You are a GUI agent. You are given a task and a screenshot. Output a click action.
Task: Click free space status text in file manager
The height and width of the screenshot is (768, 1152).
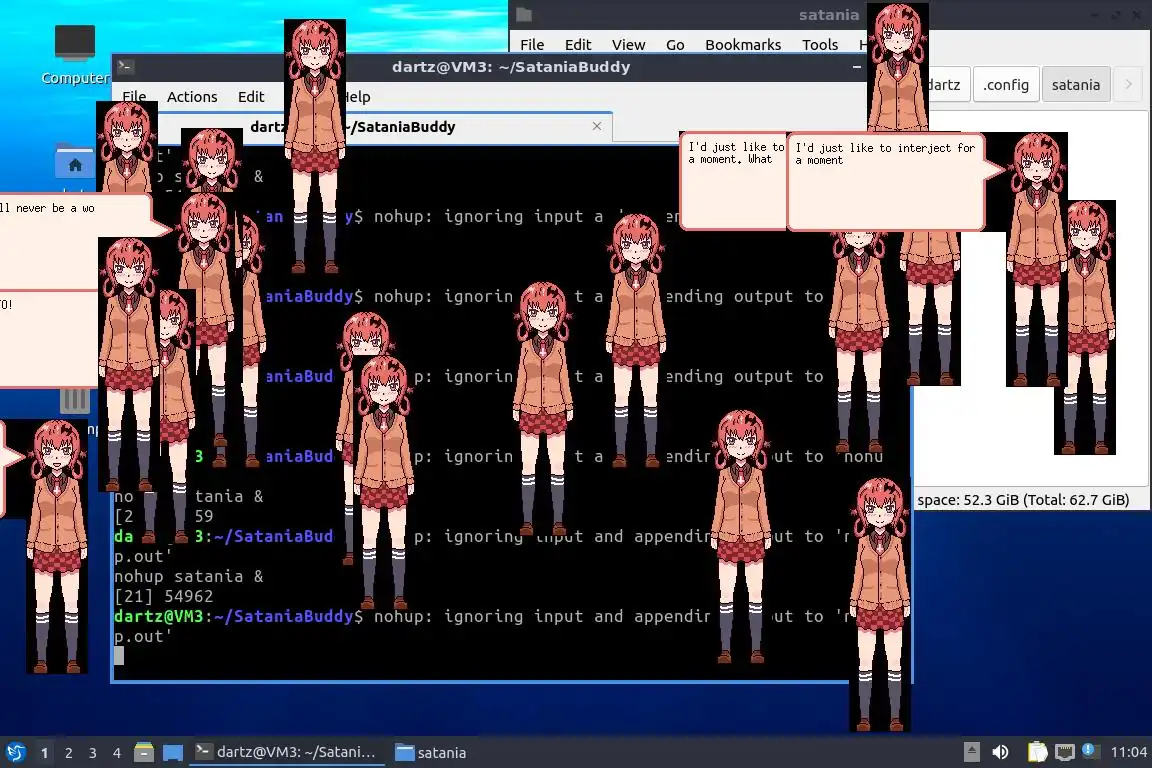click(1023, 500)
